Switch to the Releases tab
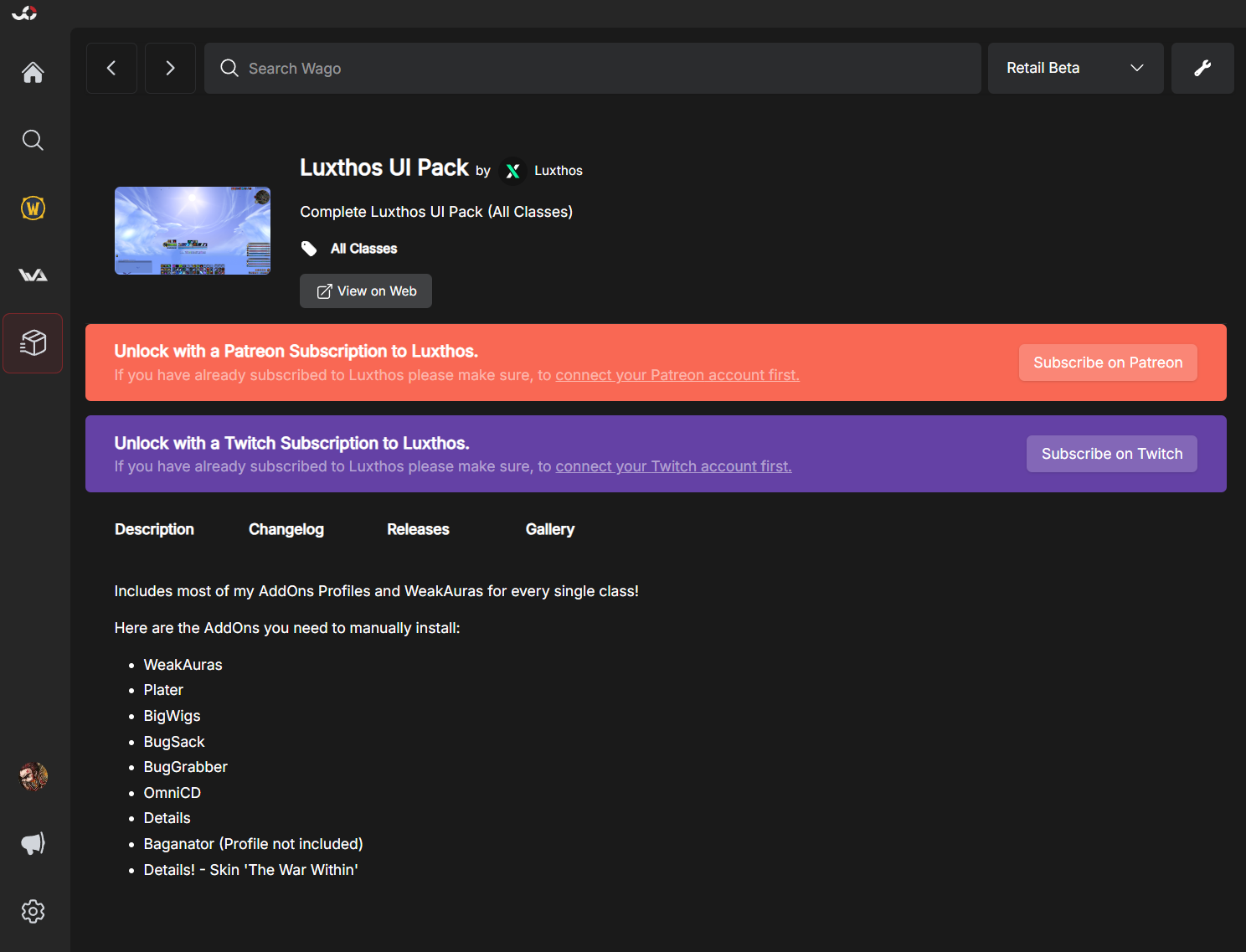1246x952 pixels. 418,529
